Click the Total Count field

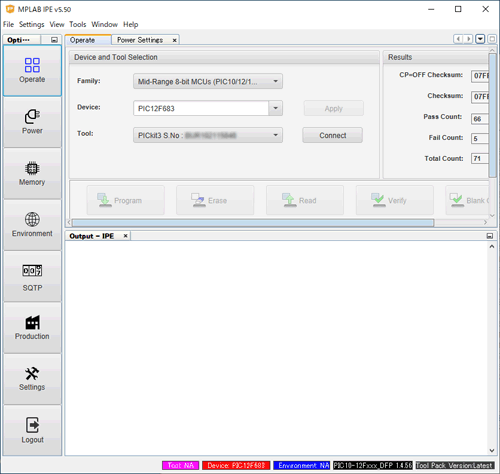480,158
